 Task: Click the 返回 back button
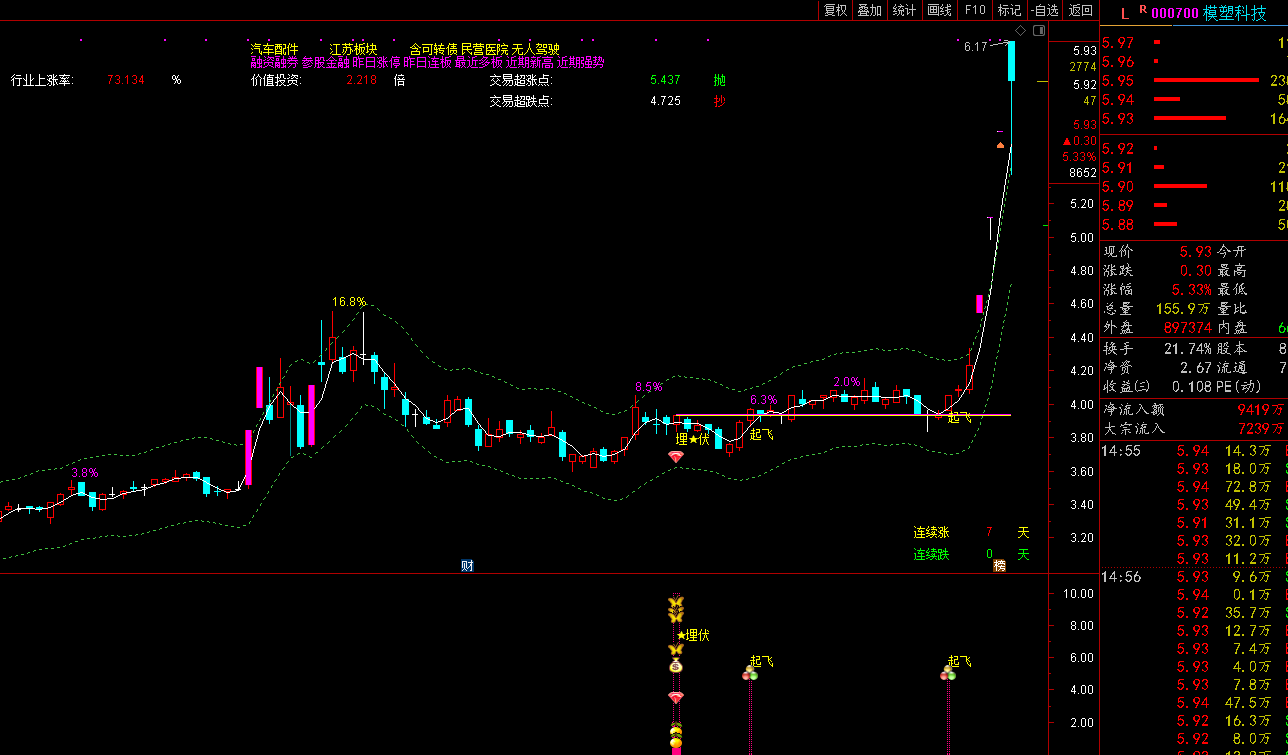[x=1081, y=10]
